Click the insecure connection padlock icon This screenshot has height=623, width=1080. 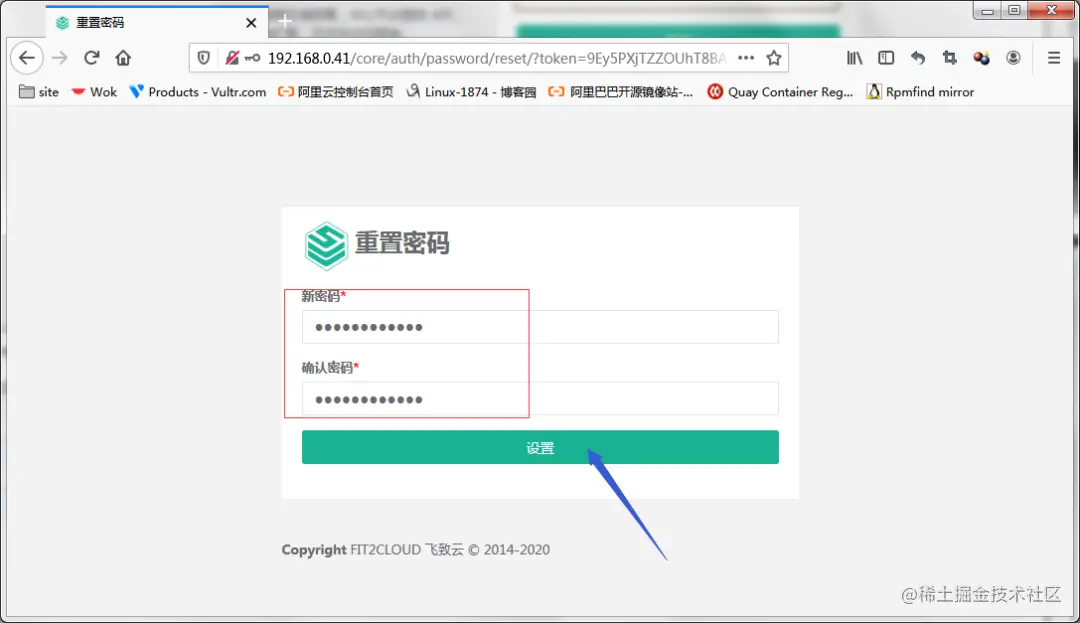click(x=232, y=58)
